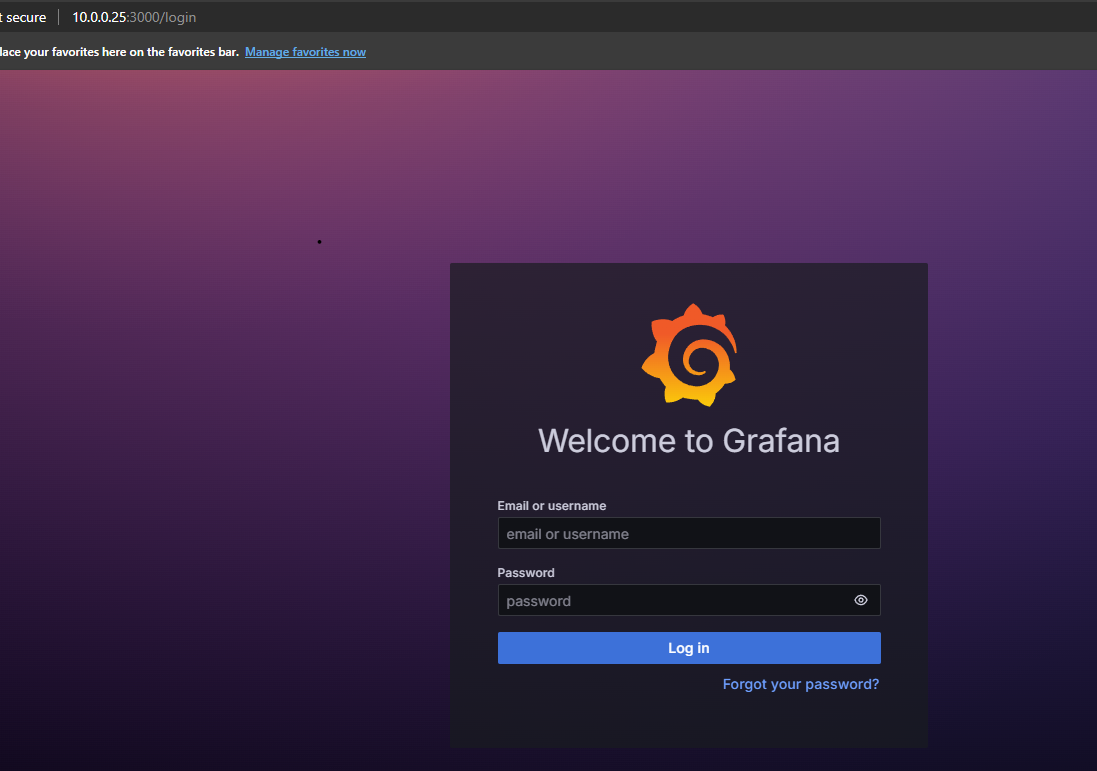This screenshot has width=1097, height=771.
Task: Click empty area below Forgot password link
Action: (689, 720)
